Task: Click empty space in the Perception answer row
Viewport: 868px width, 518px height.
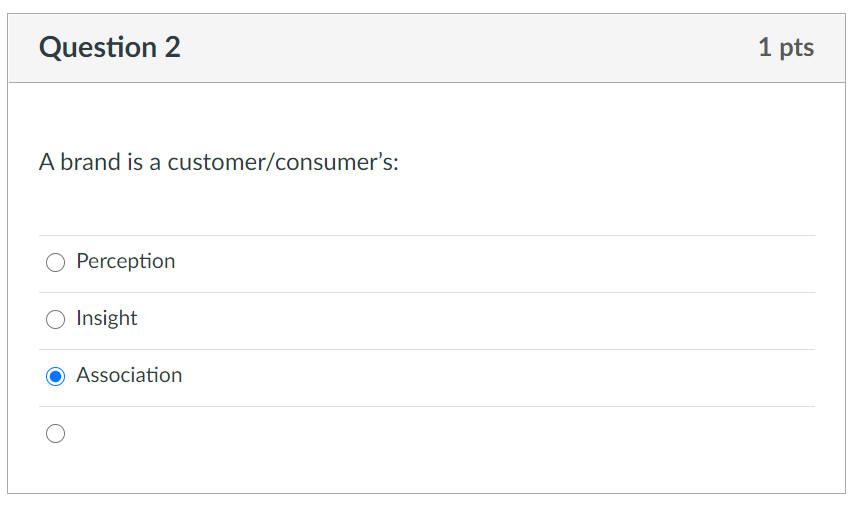Action: click(x=500, y=263)
